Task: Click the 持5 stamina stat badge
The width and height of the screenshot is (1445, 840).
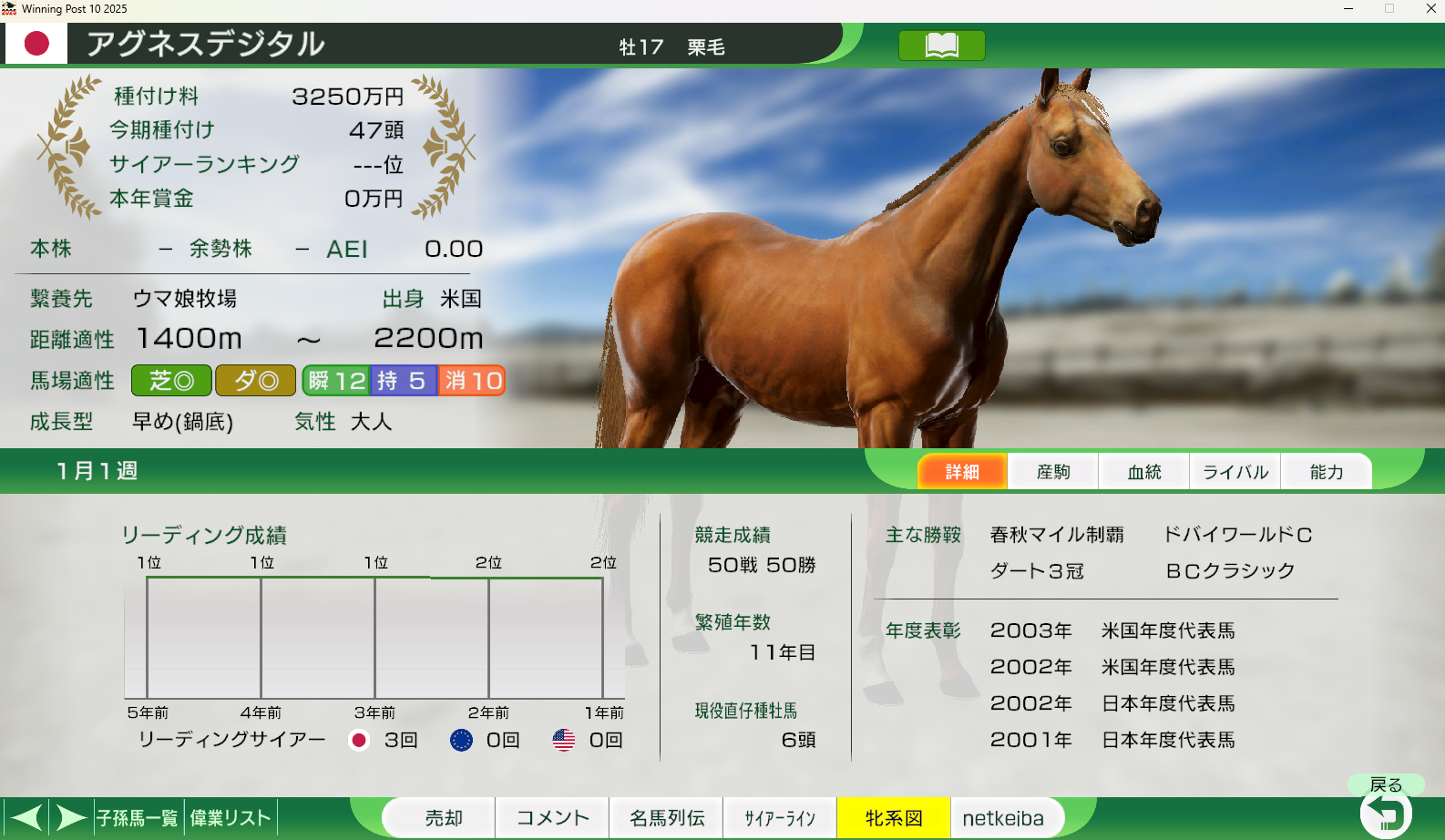Action: point(404,381)
